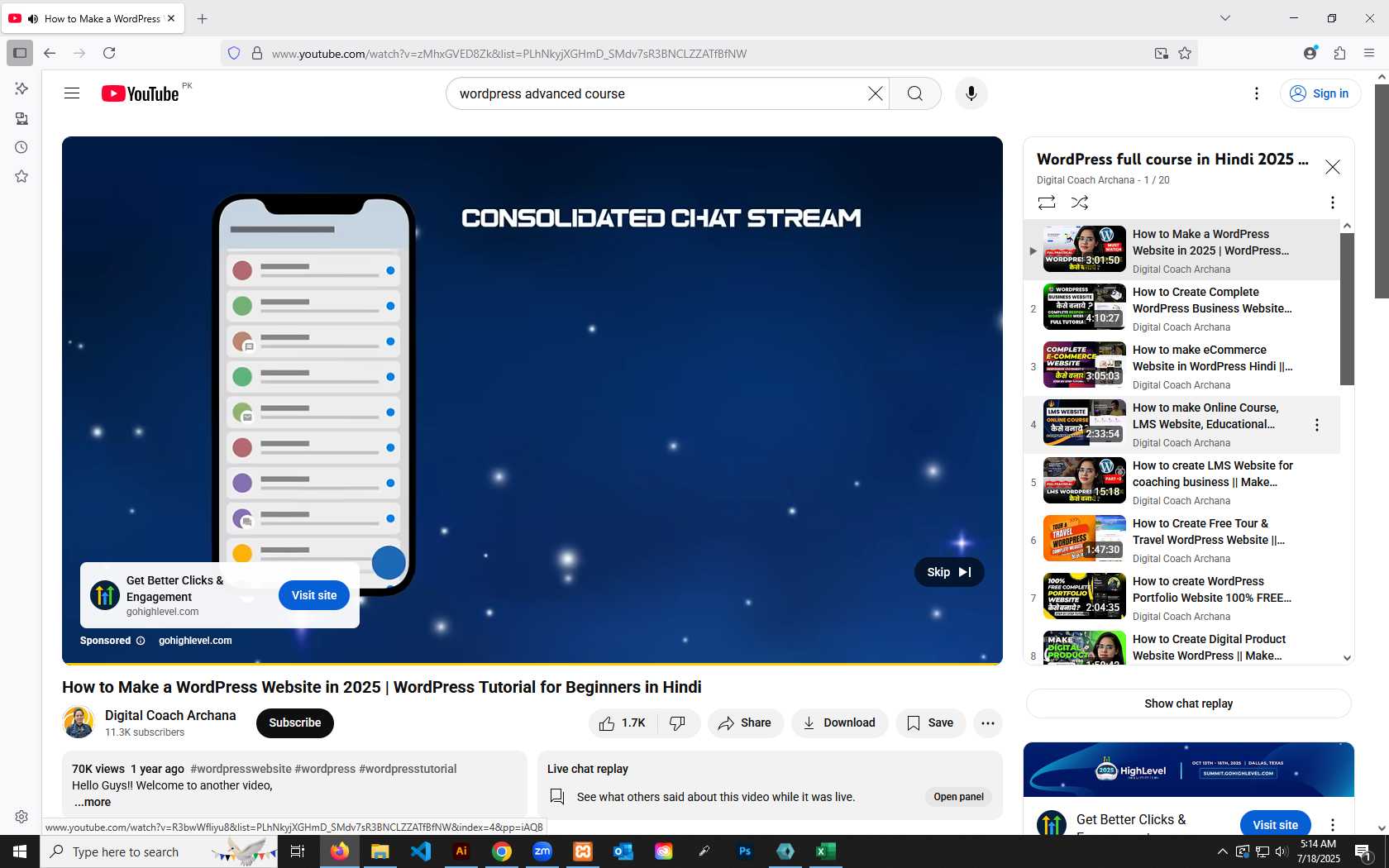Open Visual Studio Code from taskbar
Viewport: 1389px width, 868px height.
[x=421, y=851]
